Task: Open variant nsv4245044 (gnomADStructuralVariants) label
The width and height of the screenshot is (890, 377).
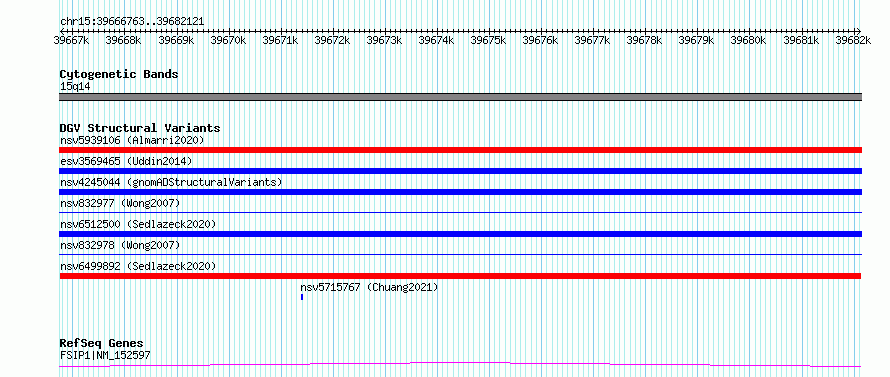Action: click(x=171, y=182)
